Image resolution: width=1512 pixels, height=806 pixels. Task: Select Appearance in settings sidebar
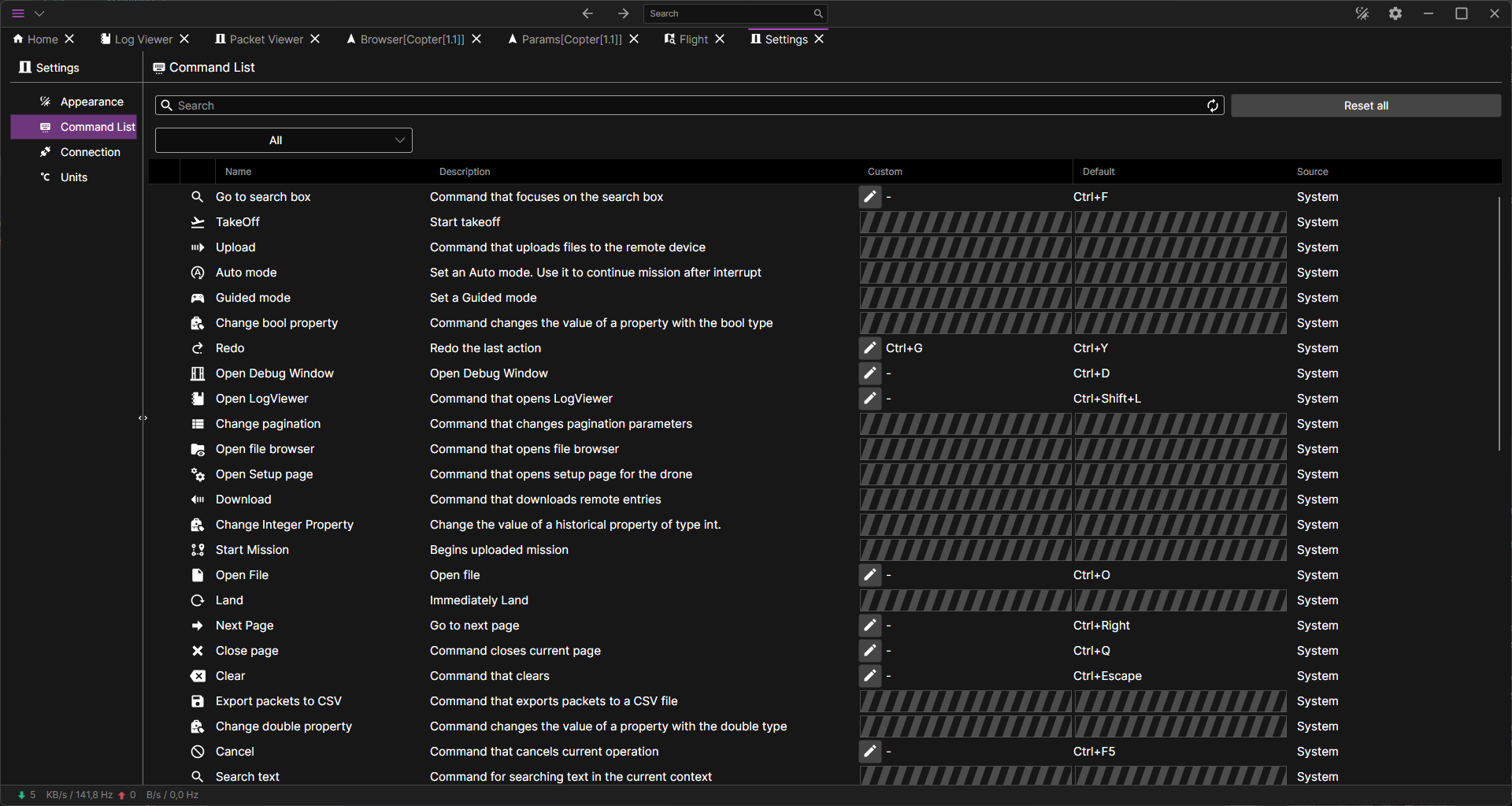[91, 102]
